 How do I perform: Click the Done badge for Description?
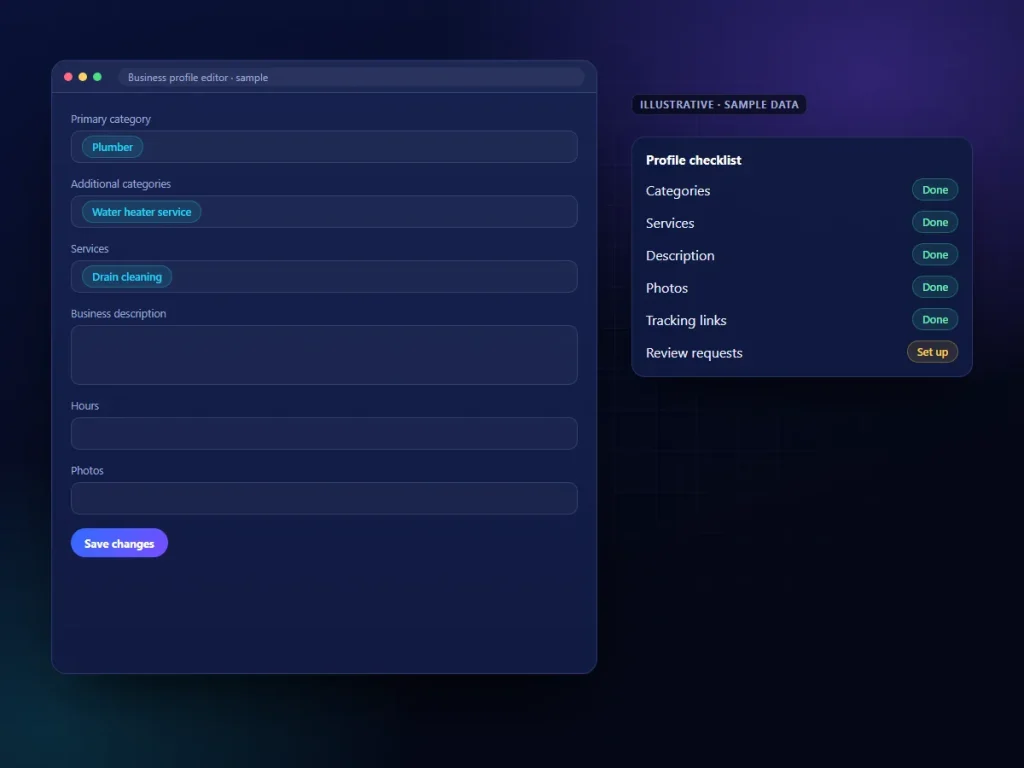(935, 255)
